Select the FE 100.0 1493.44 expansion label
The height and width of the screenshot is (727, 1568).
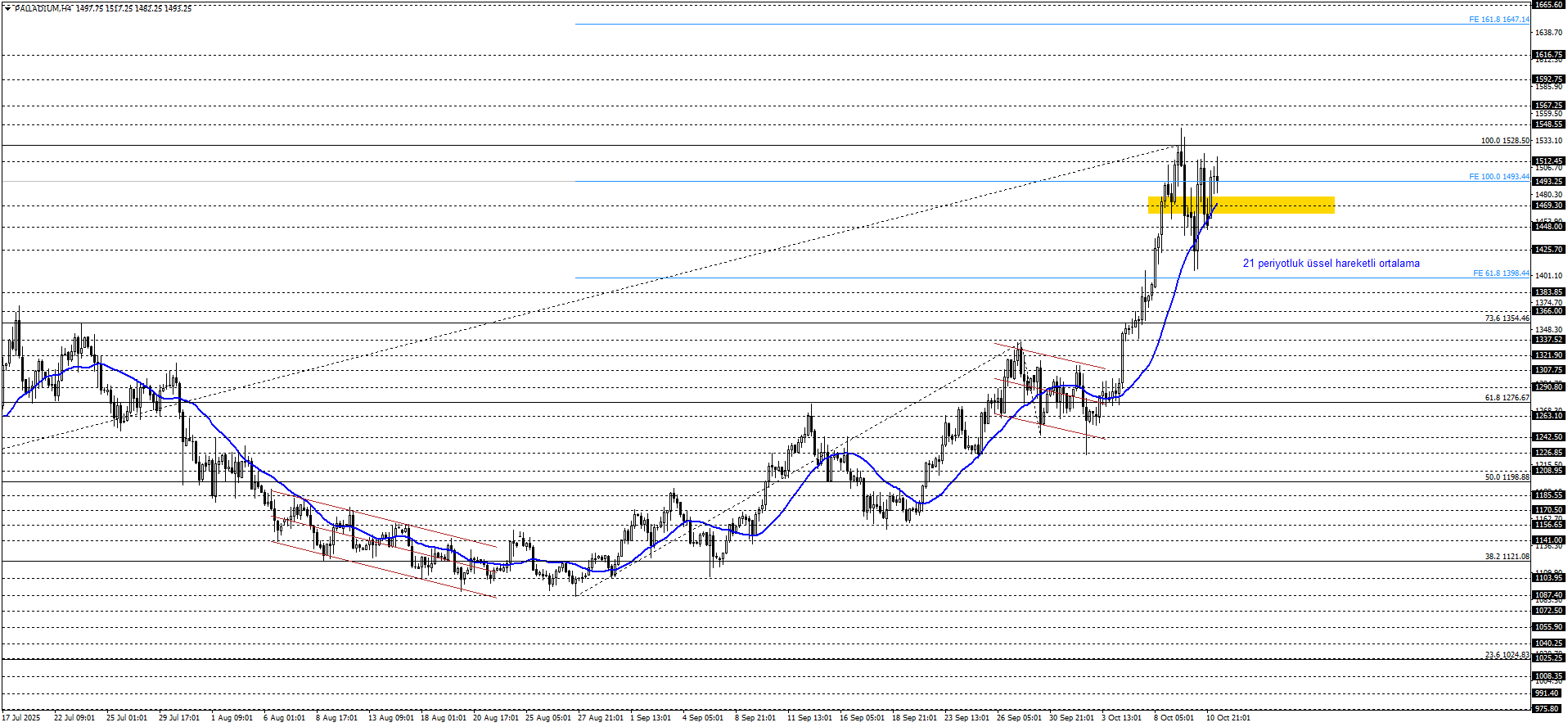click(1498, 177)
